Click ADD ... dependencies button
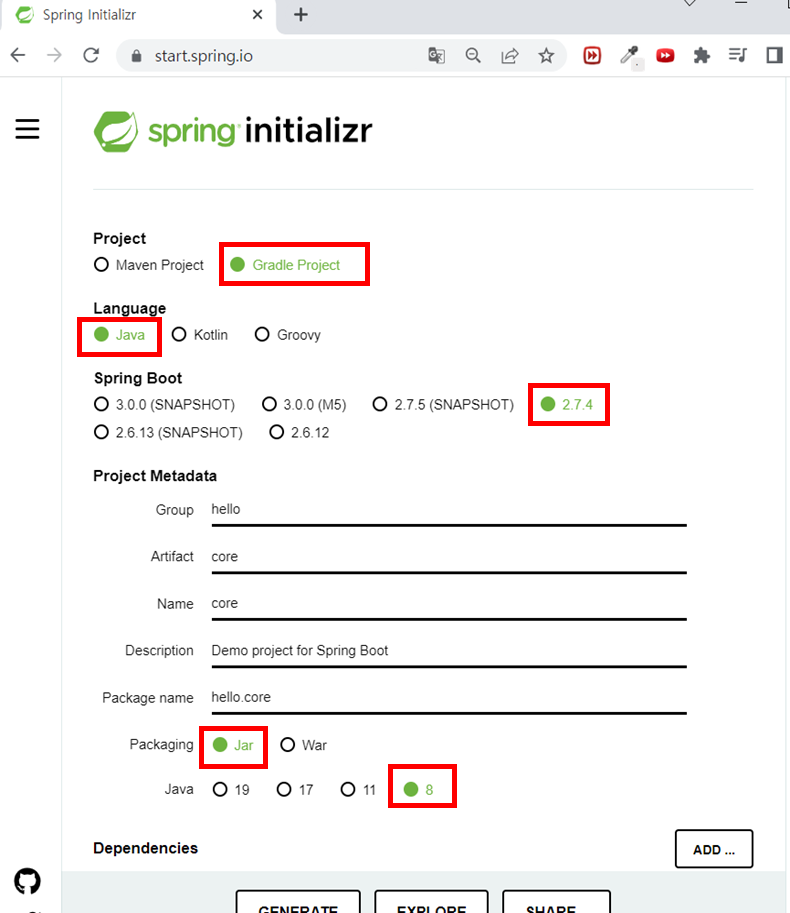790x913 pixels. pos(714,849)
